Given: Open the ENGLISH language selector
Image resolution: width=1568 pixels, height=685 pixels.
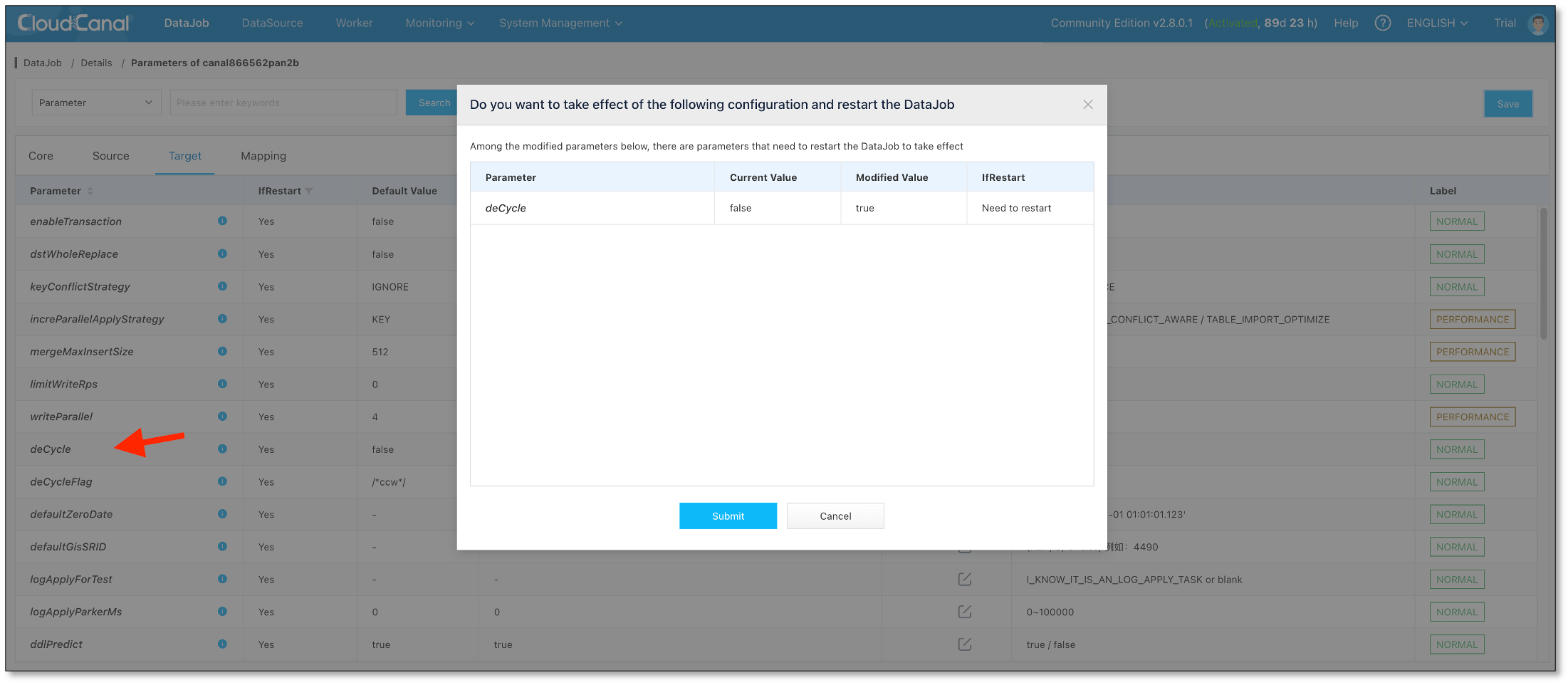Looking at the screenshot, I should (x=1436, y=23).
